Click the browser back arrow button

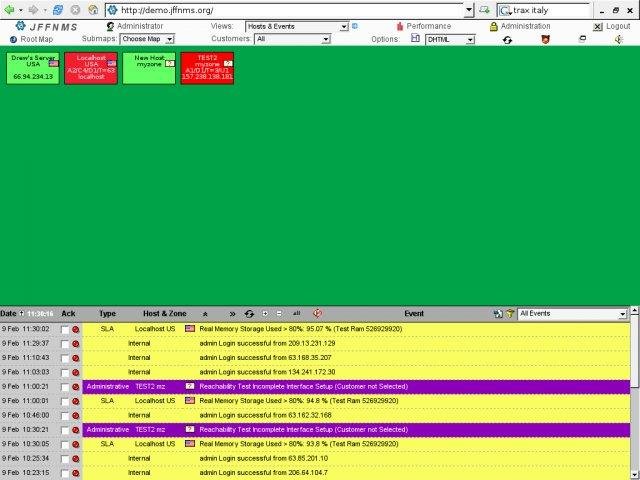click(9, 9)
